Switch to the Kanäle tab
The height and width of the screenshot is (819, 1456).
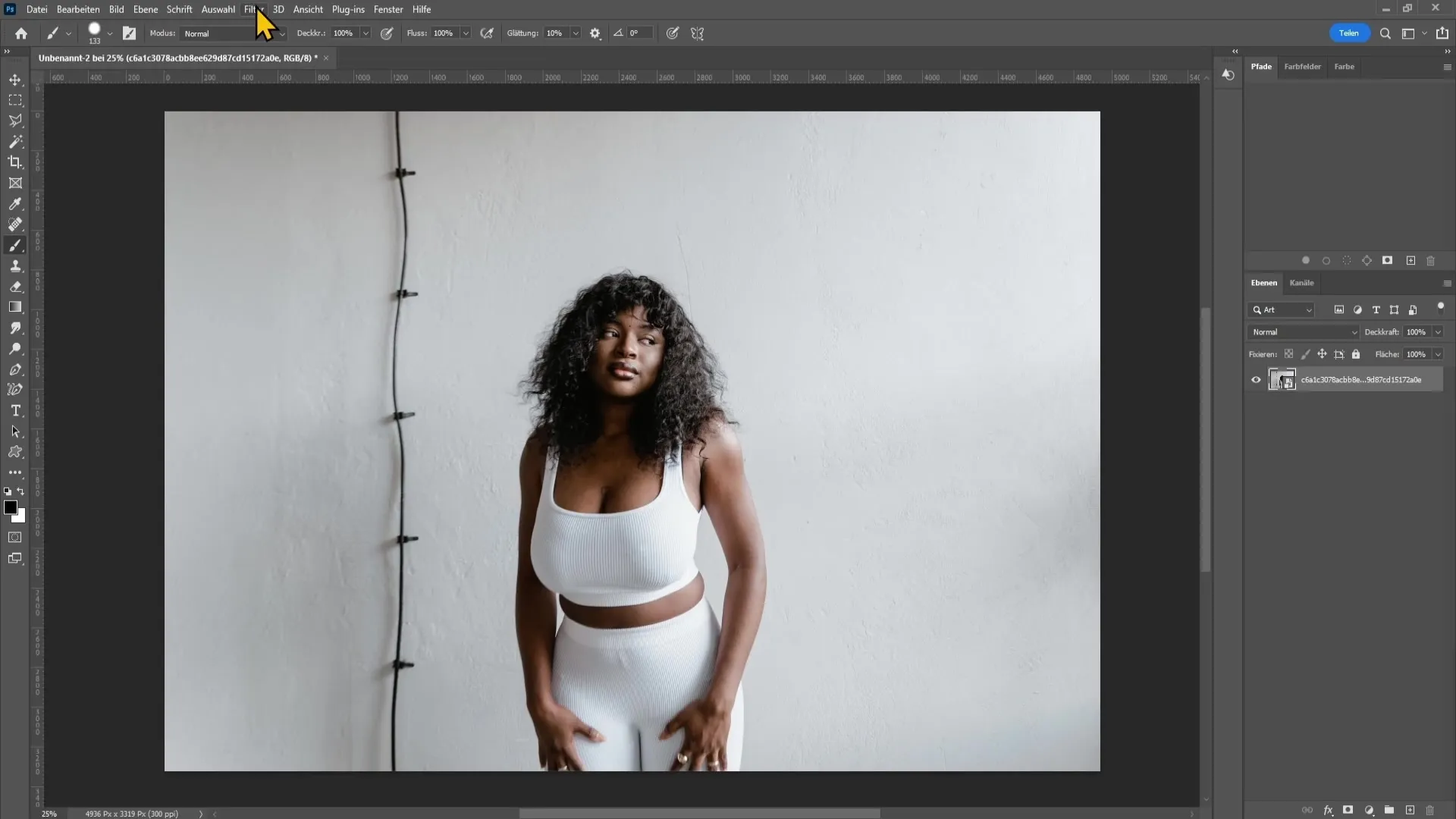click(1301, 282)
